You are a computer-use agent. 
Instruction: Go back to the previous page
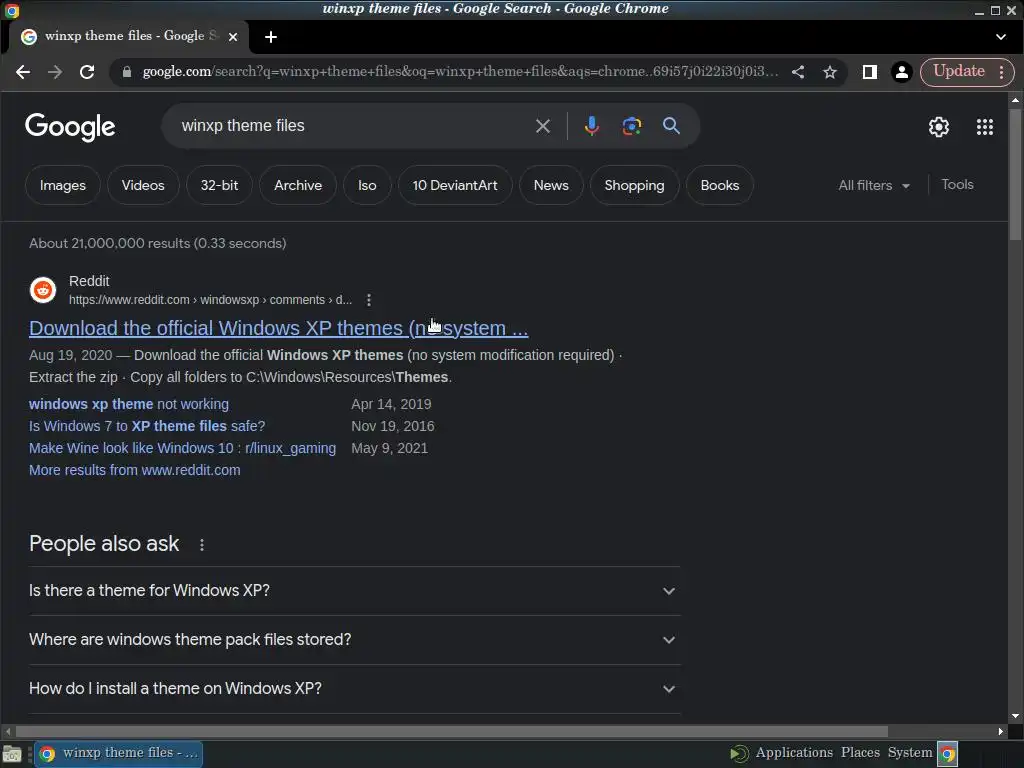pyautogui.click(x=23, y=72)
